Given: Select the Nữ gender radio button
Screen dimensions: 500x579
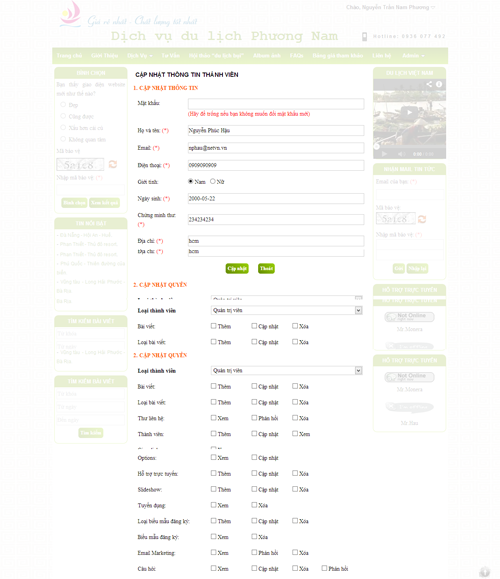Looking at the screenshot, I should tap(213, 181).
